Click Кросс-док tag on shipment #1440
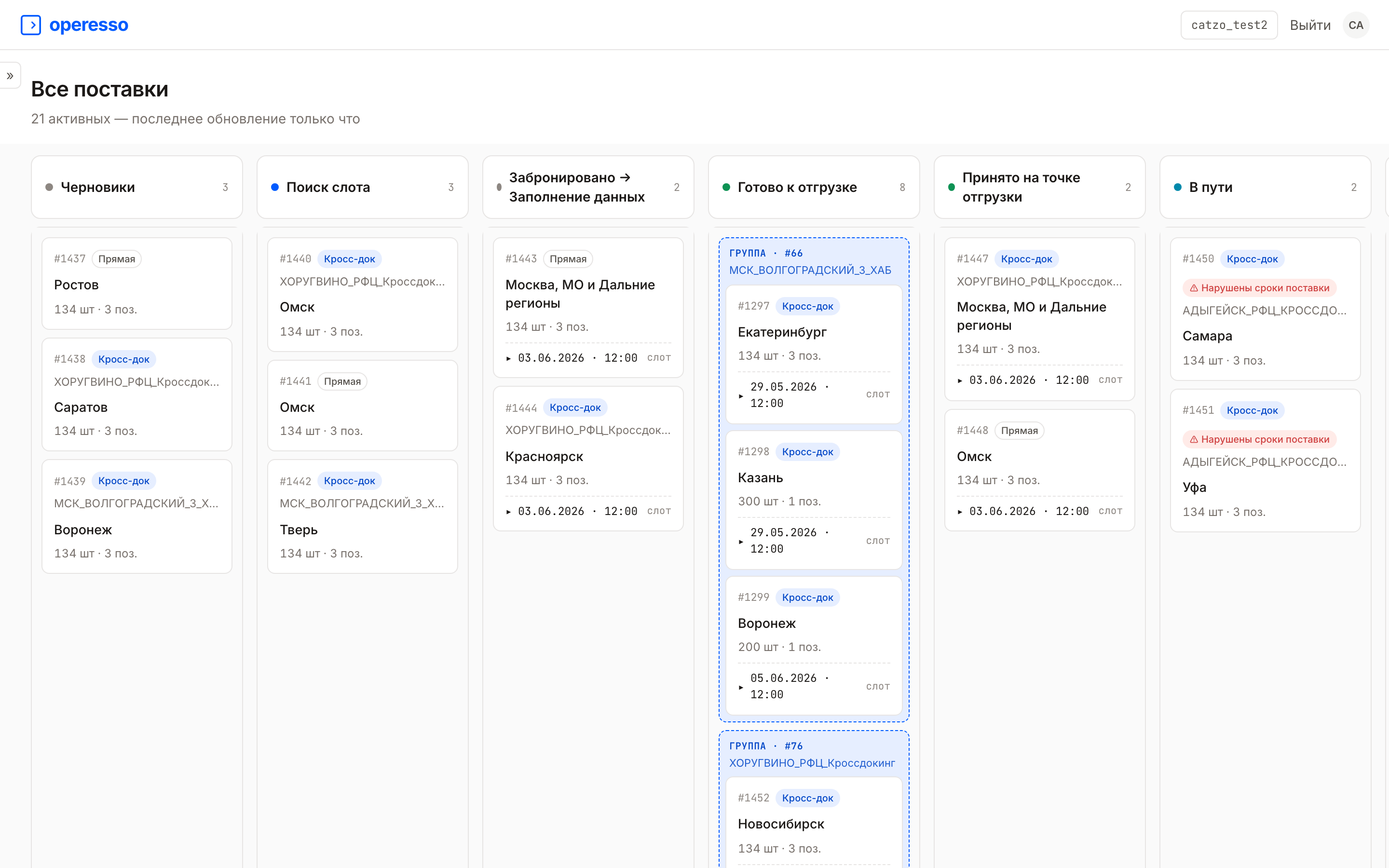Image resolution: width=1389 pixels, height=868 pixels. click(x=349, y=259)
